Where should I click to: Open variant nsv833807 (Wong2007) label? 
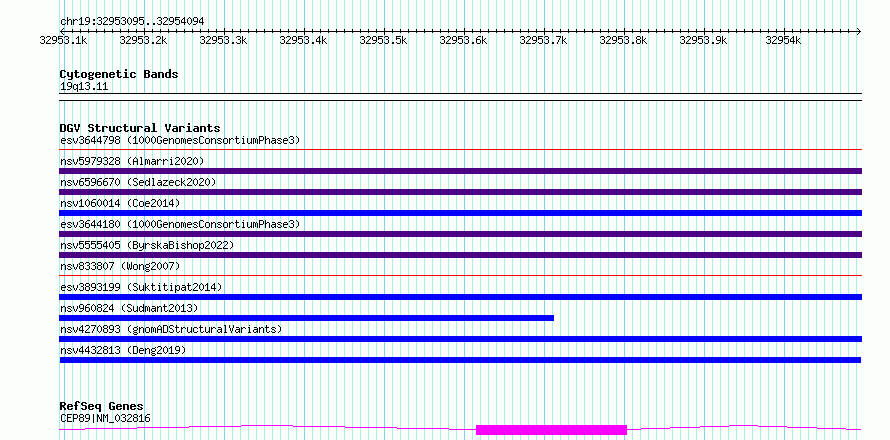click(120, 266)
